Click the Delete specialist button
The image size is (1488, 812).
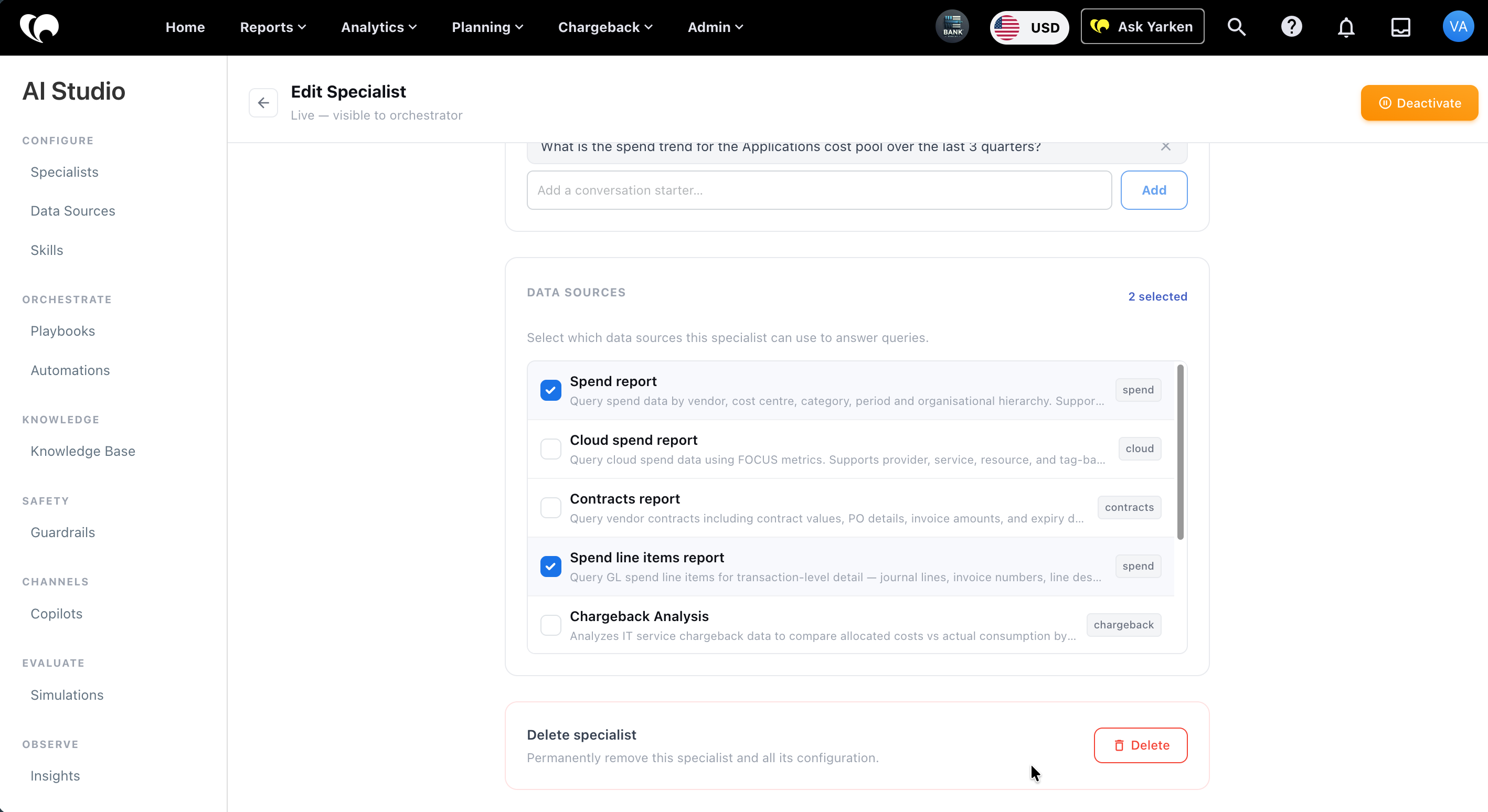coord(1140,745)
